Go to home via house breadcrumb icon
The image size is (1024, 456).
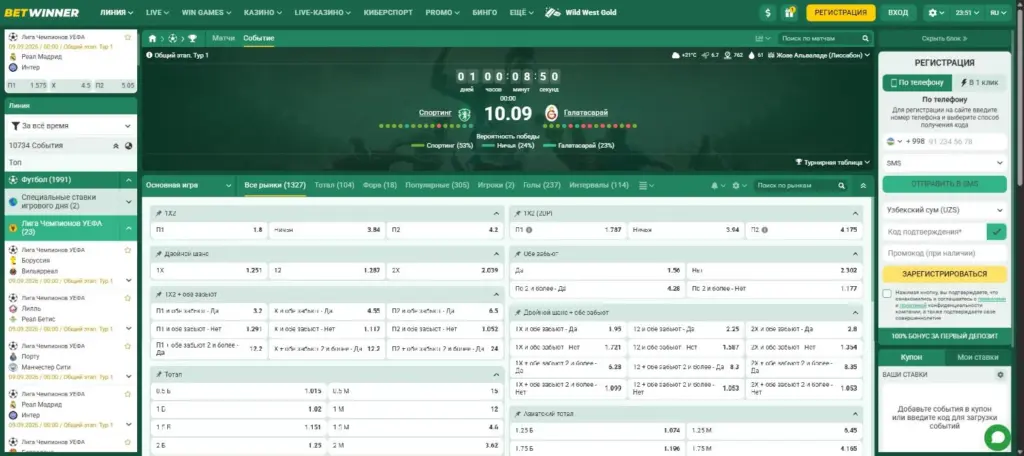(x=152, y=39)
